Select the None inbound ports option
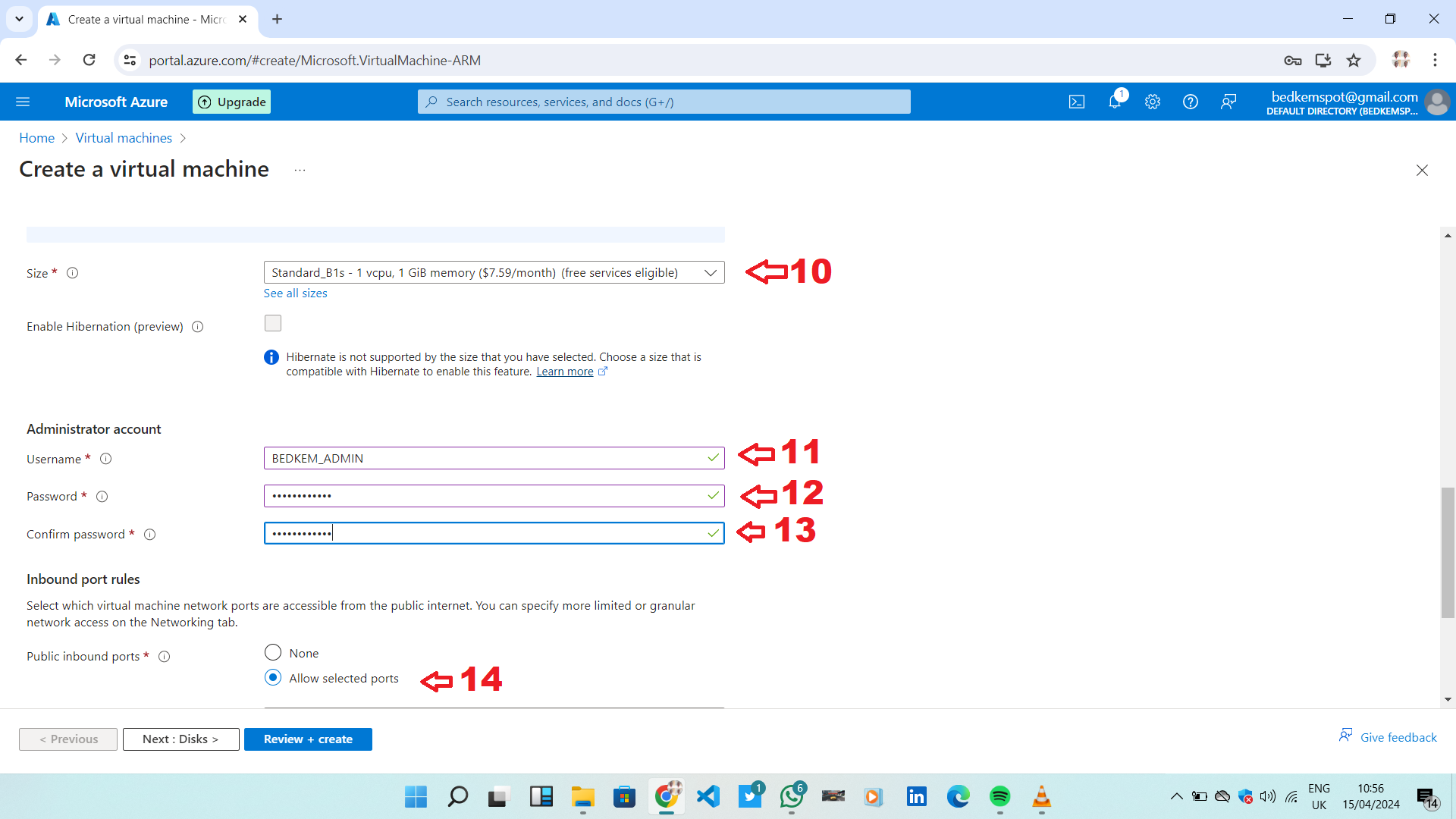 [x=273, y=653]
